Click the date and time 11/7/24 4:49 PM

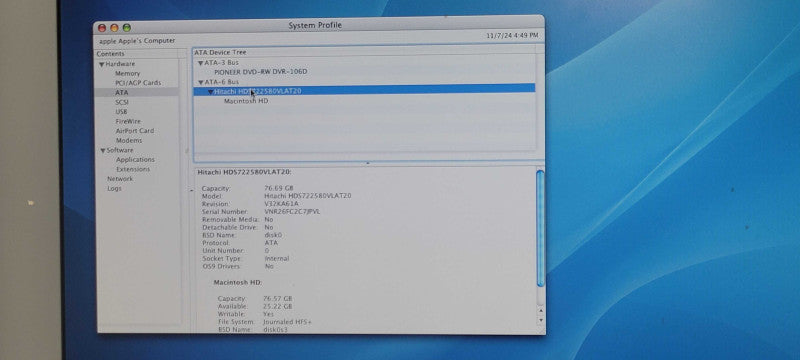click(512, 36)
